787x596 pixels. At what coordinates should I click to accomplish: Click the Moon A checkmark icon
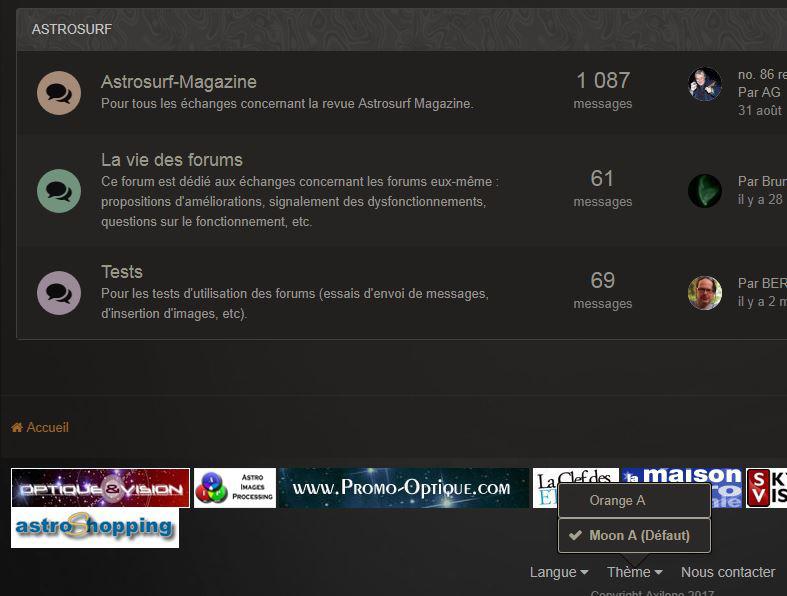(575, 535)
